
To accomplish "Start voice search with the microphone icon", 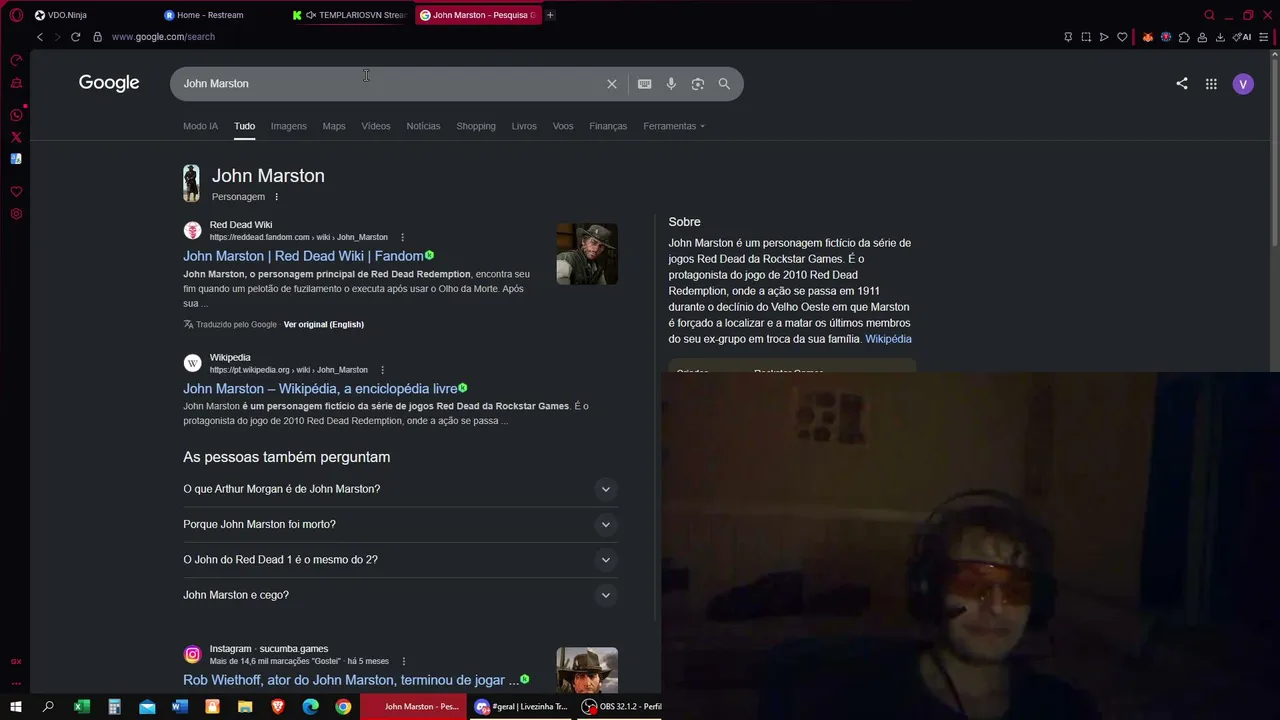I will coord(671,84).
